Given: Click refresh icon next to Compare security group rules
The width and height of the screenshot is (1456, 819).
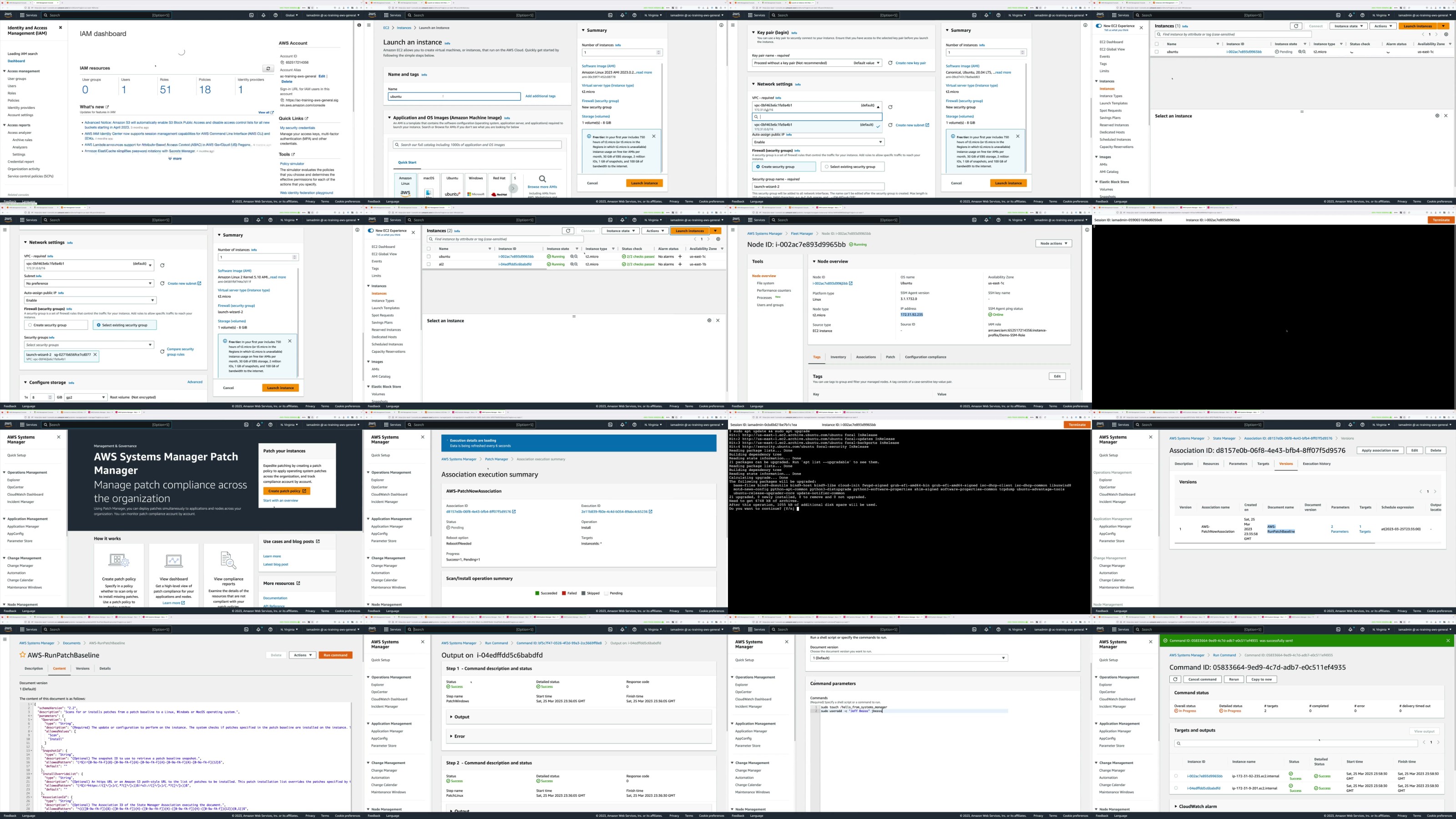Looking at the screenshot, I should point(162,352).
